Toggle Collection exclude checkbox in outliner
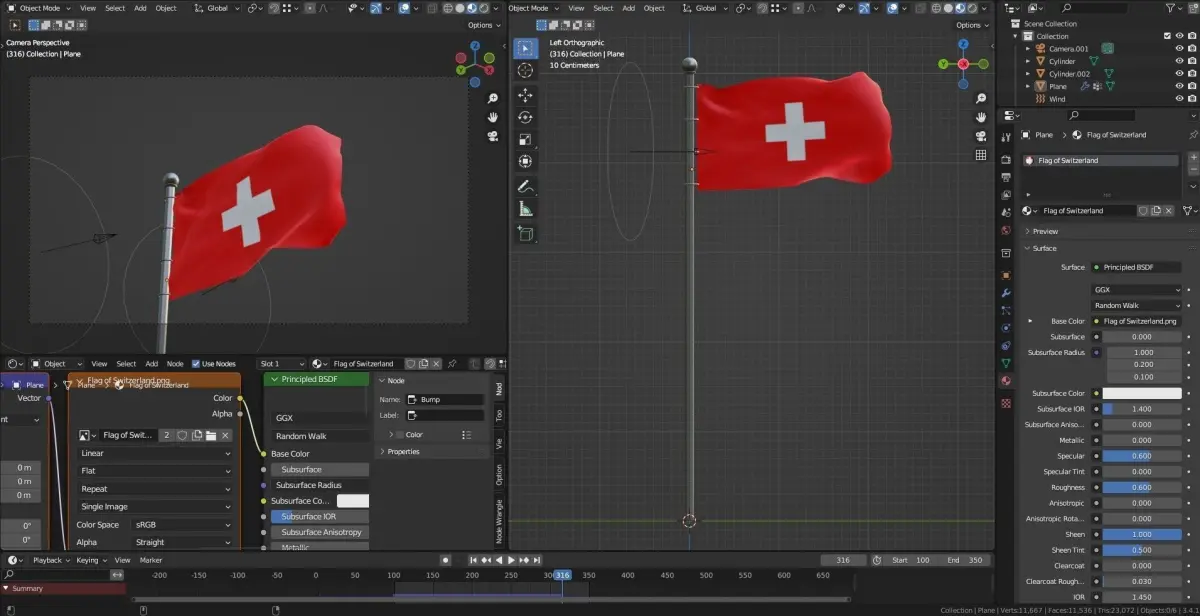Screen dimensions: 1200x616 click(x=1168, y=36)
